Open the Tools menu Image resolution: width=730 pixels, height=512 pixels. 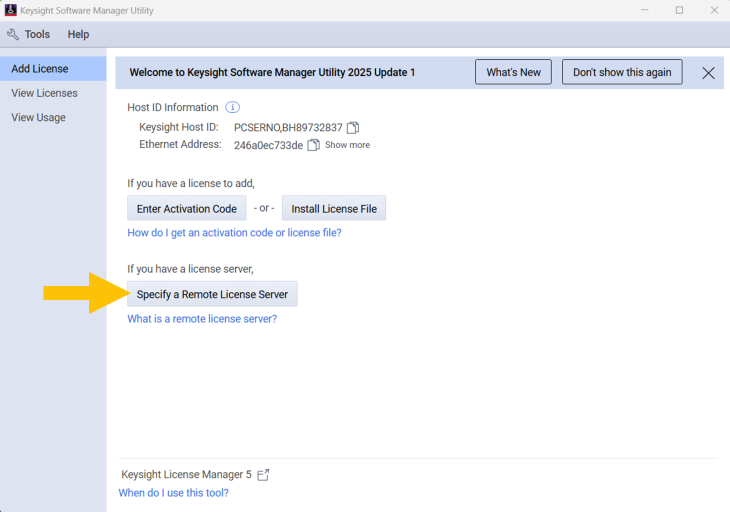(37, 34)
